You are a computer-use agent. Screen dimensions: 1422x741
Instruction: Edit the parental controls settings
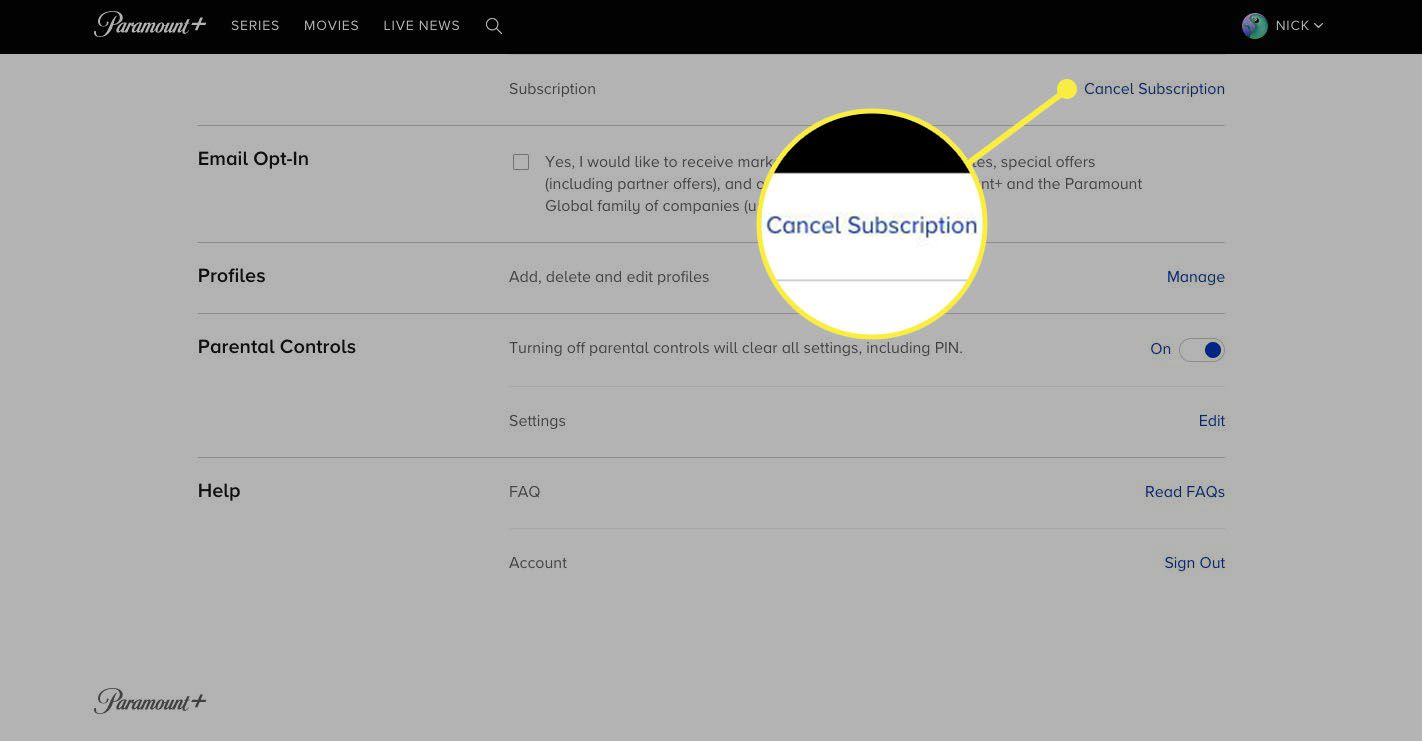(x=1211, y=421)
